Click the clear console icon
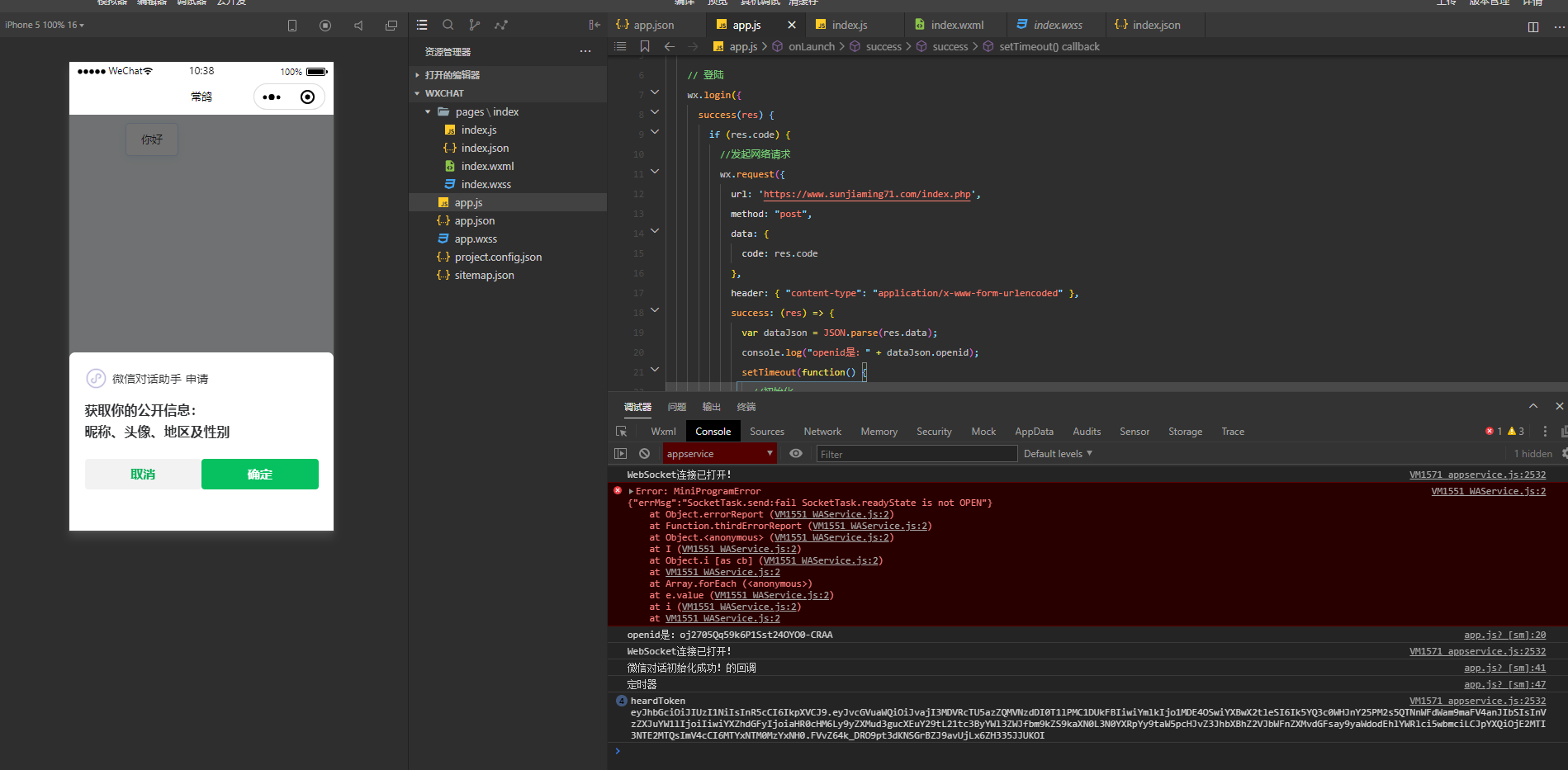The image size is (1568, 770). pos(644,454)
